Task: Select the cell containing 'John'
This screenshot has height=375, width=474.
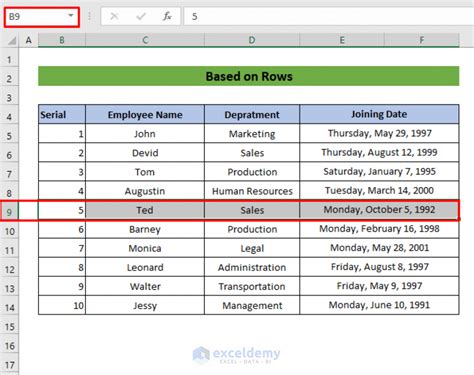Action: [x=145, y=134]
